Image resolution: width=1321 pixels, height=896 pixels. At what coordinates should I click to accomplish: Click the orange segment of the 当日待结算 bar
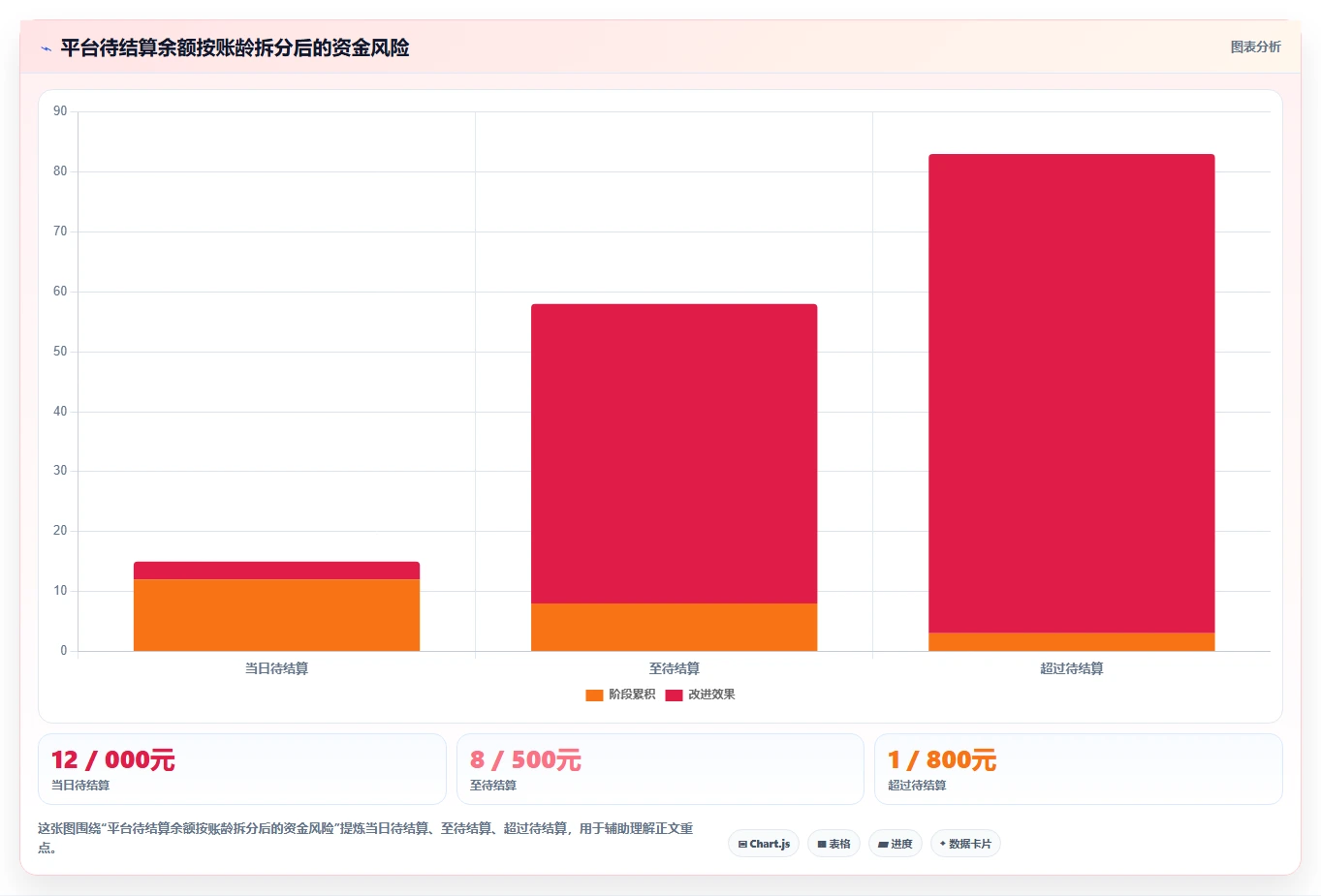point(276,615)
